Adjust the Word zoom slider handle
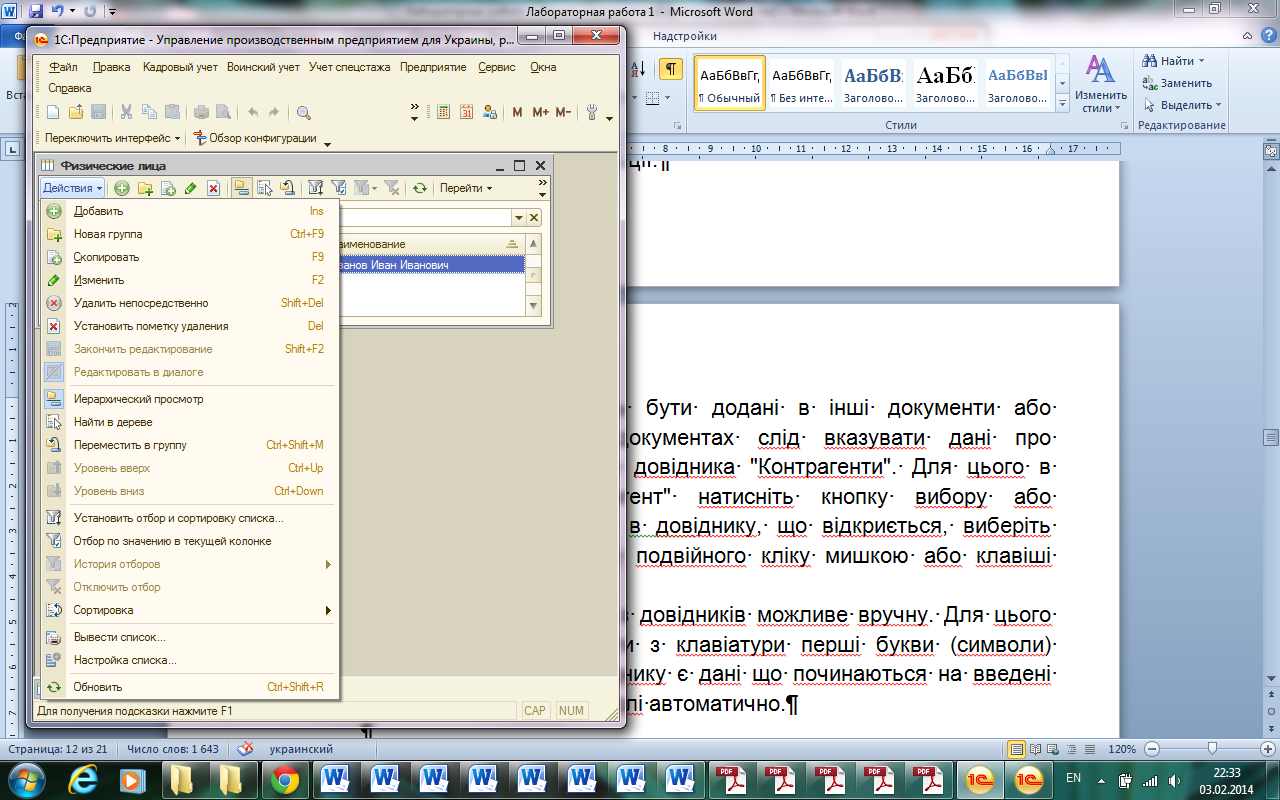1280x800 pixels. pos(1212,749)
